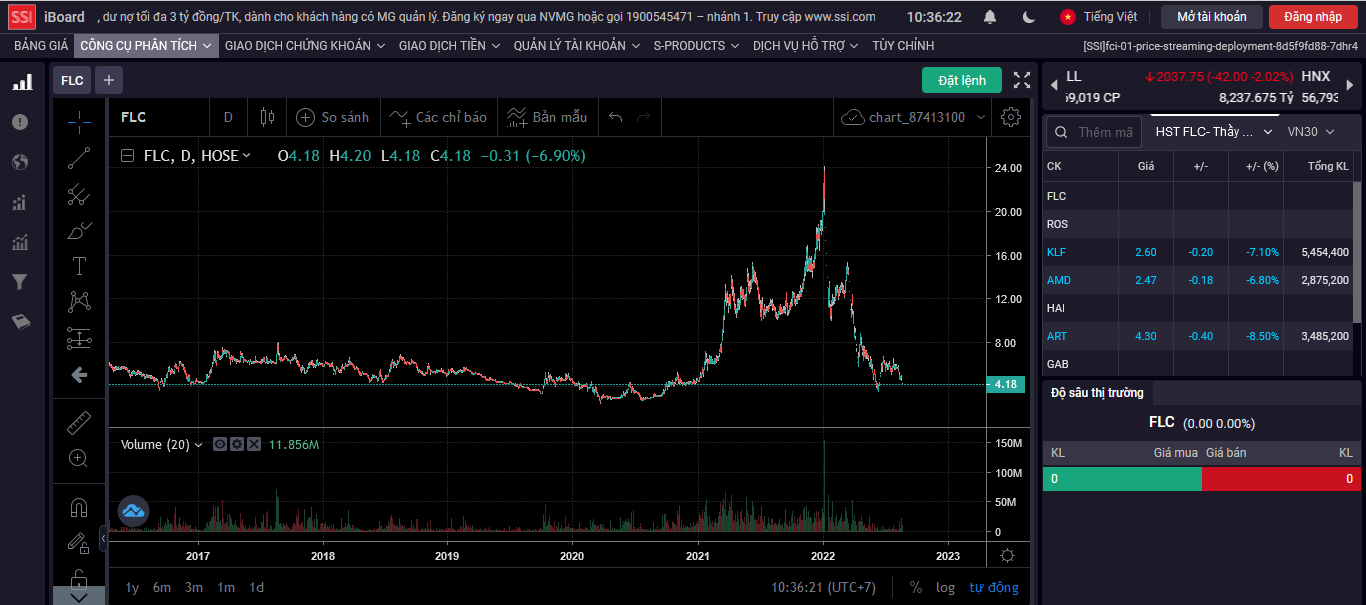1366x605 pixels.
Task: Open the XABCD pattern tool
Action: [x=79, y=301]
